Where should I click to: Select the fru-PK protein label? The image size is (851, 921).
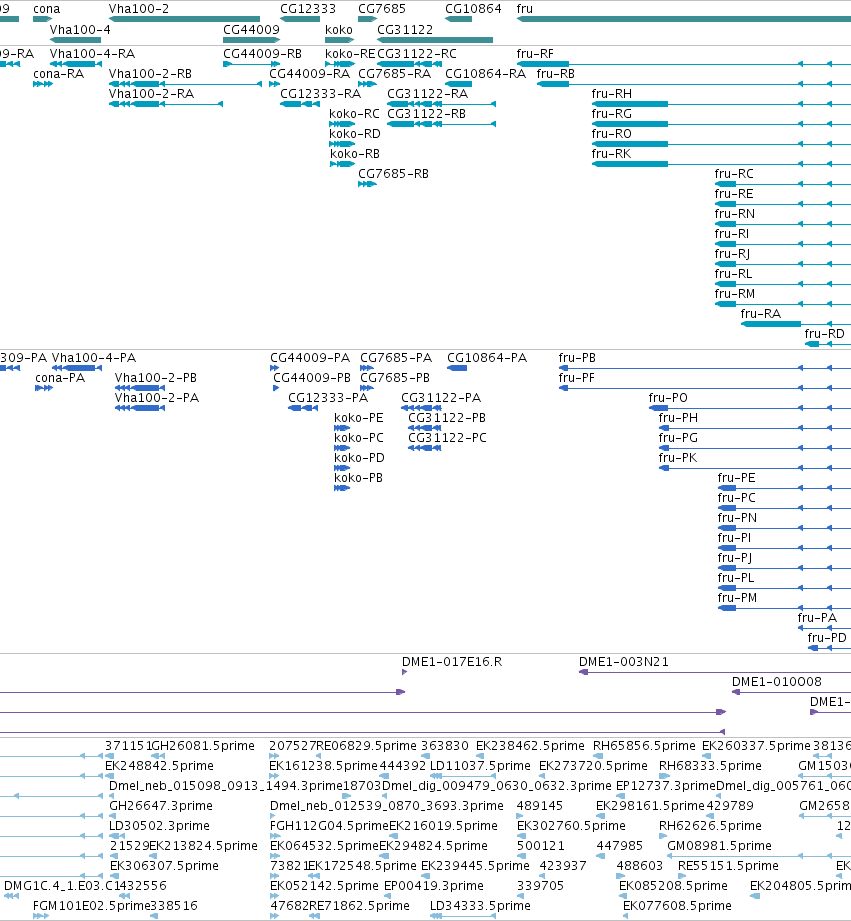pyautogui.click(x=678, y=457)
